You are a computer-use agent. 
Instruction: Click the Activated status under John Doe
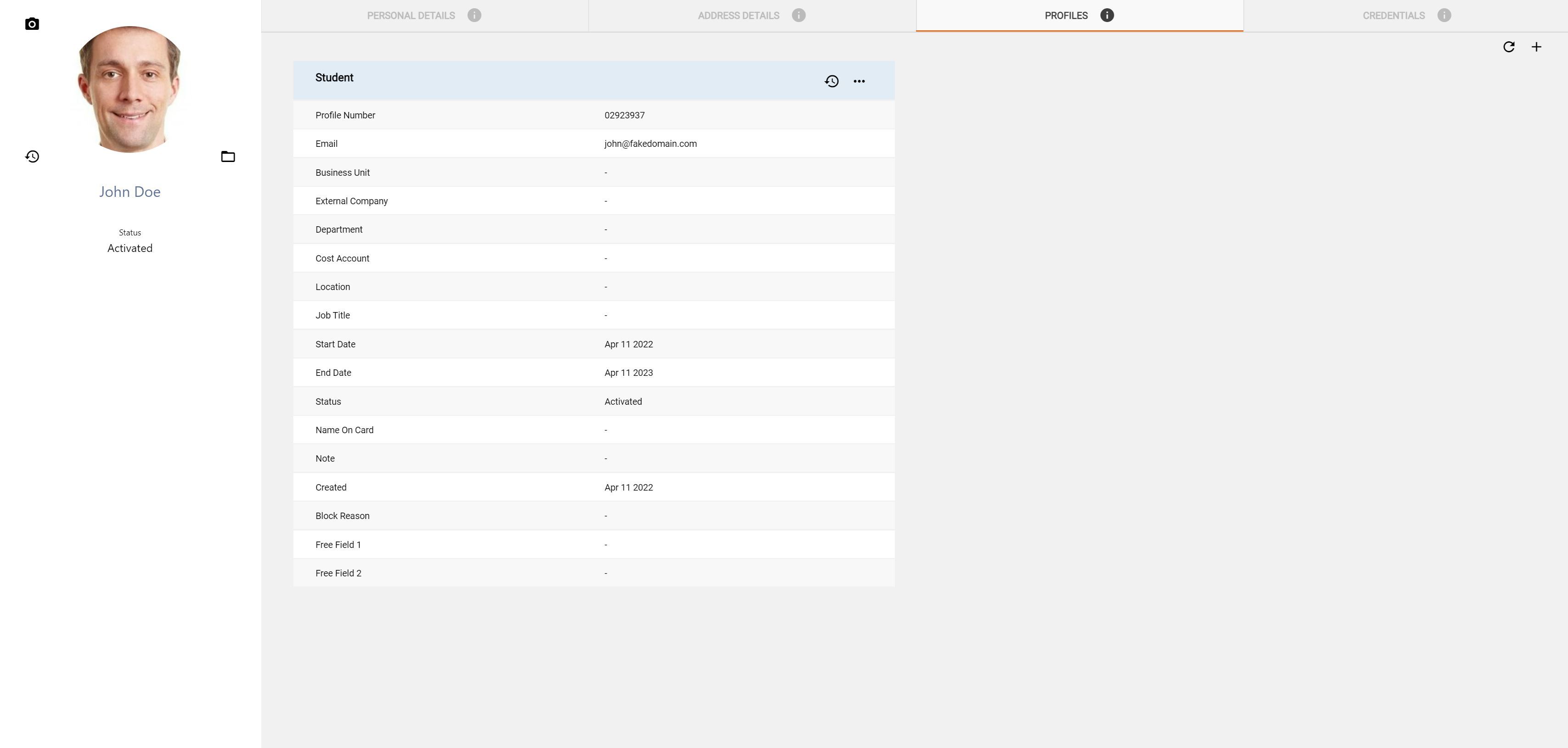(129, 249)
